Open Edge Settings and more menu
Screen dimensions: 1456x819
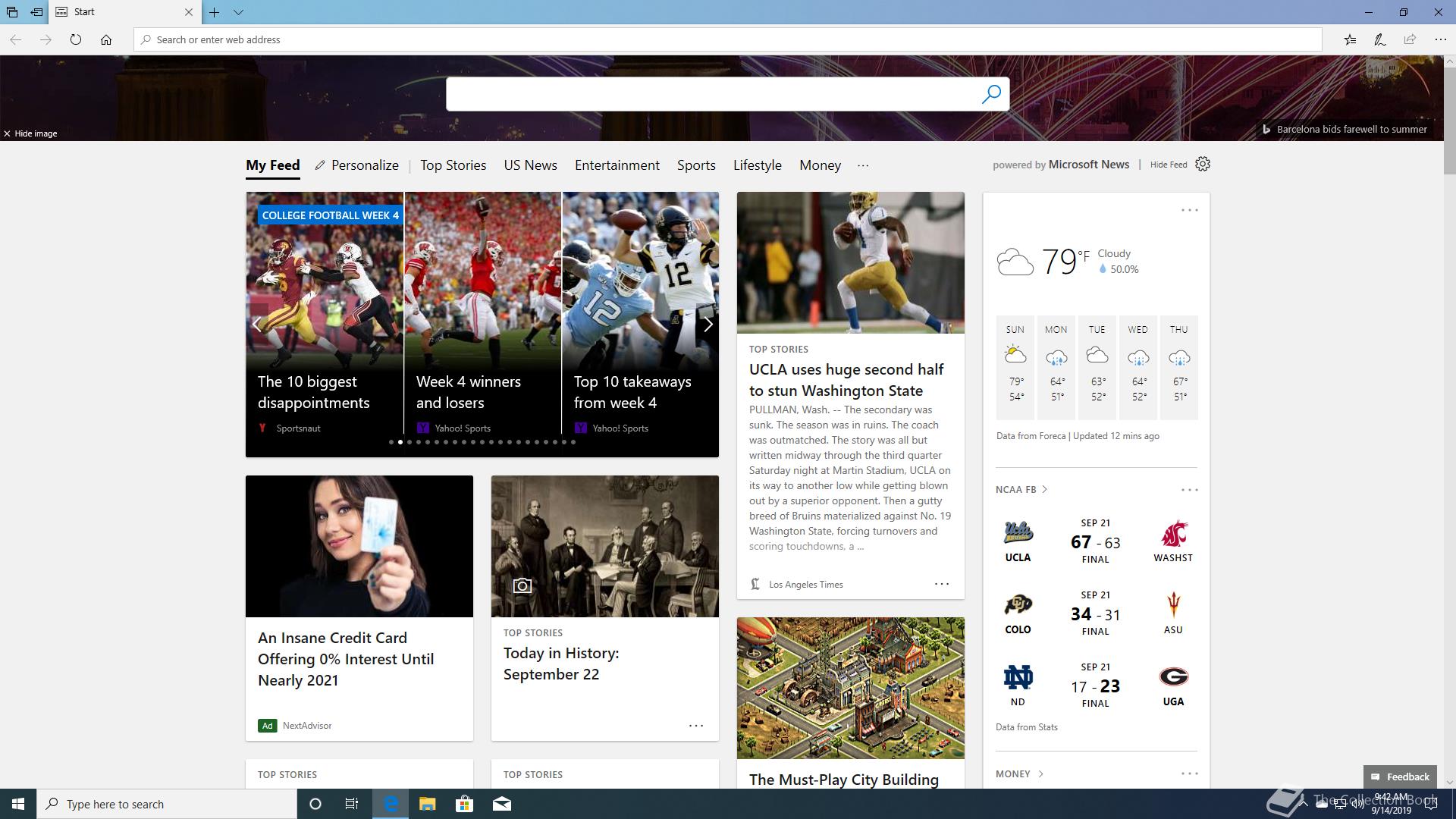pyautogui.click(x=1440, y=39)
